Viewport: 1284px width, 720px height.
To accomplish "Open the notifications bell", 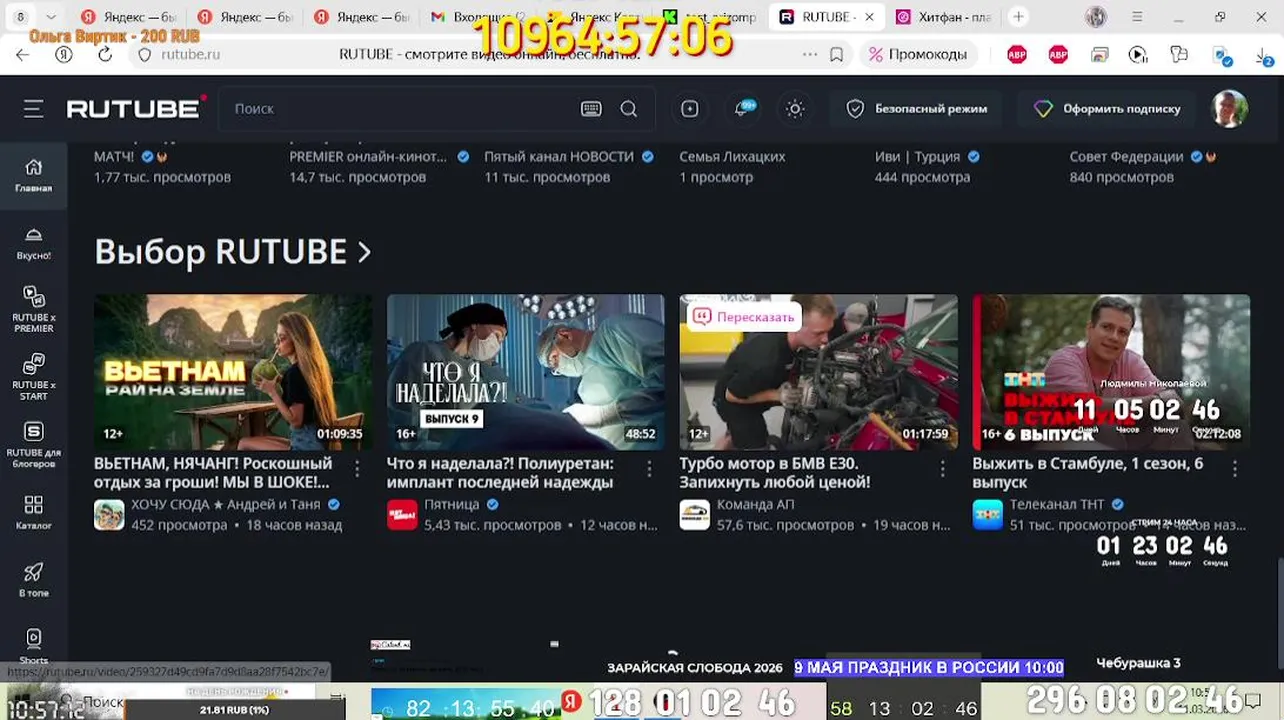I will click(x=742, y=109).
